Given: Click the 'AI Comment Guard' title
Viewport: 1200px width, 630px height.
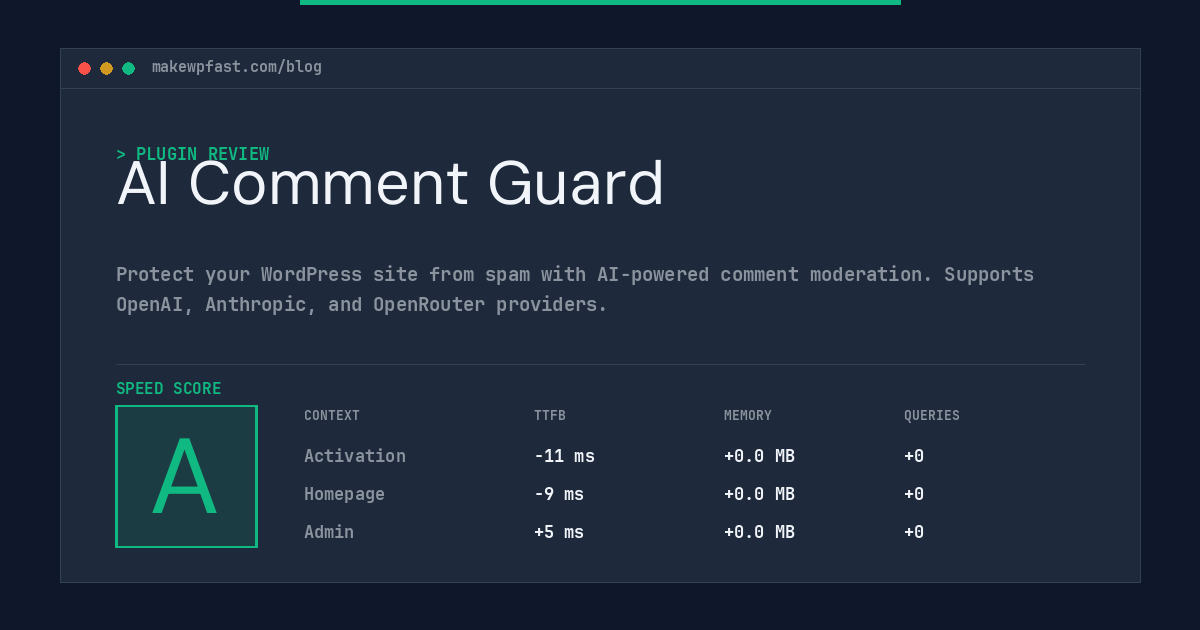Looking at the screenshot, I should tap(390, 184).
